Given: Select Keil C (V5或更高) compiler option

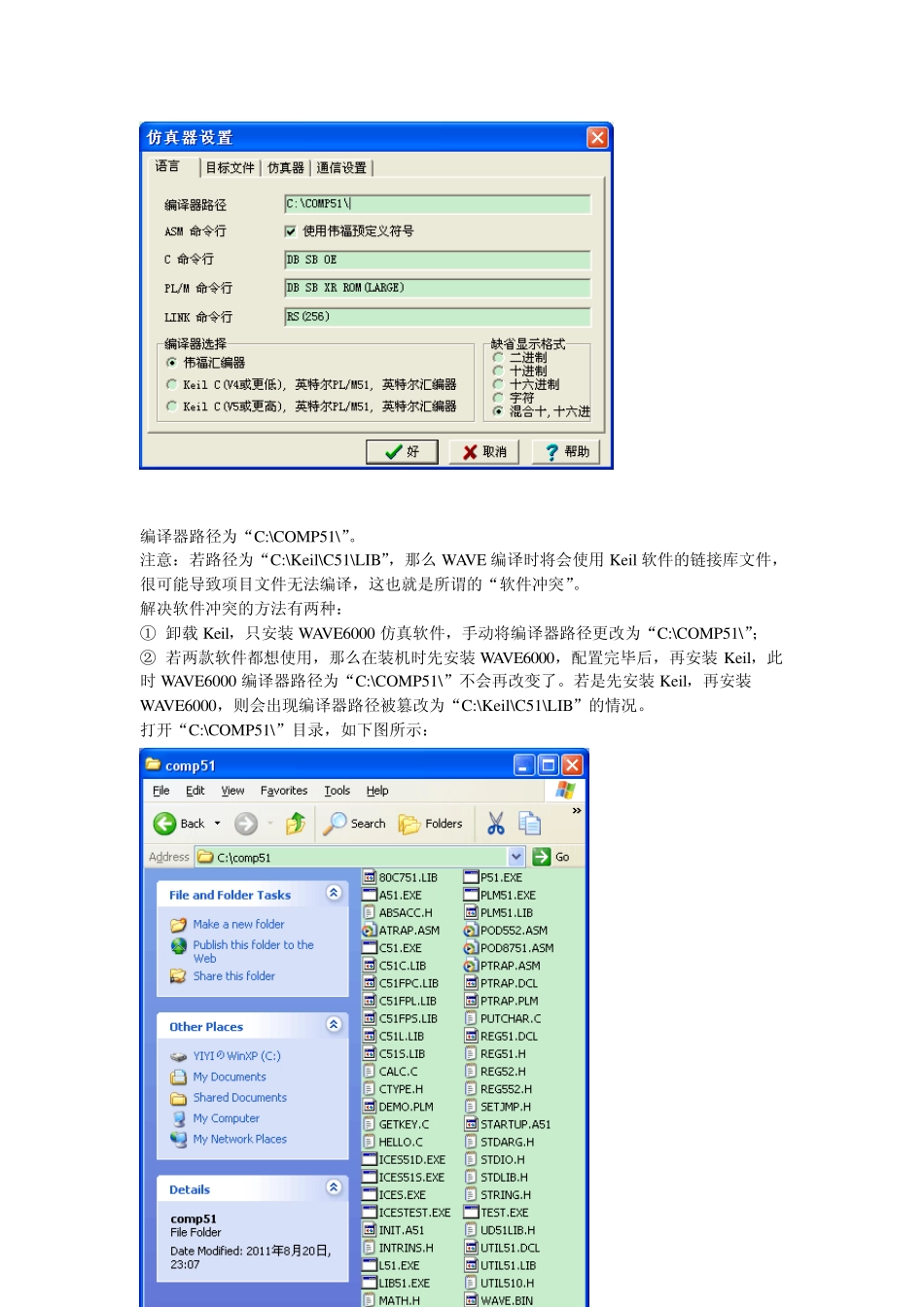Looking at the screenshot, I should [172, 406].
